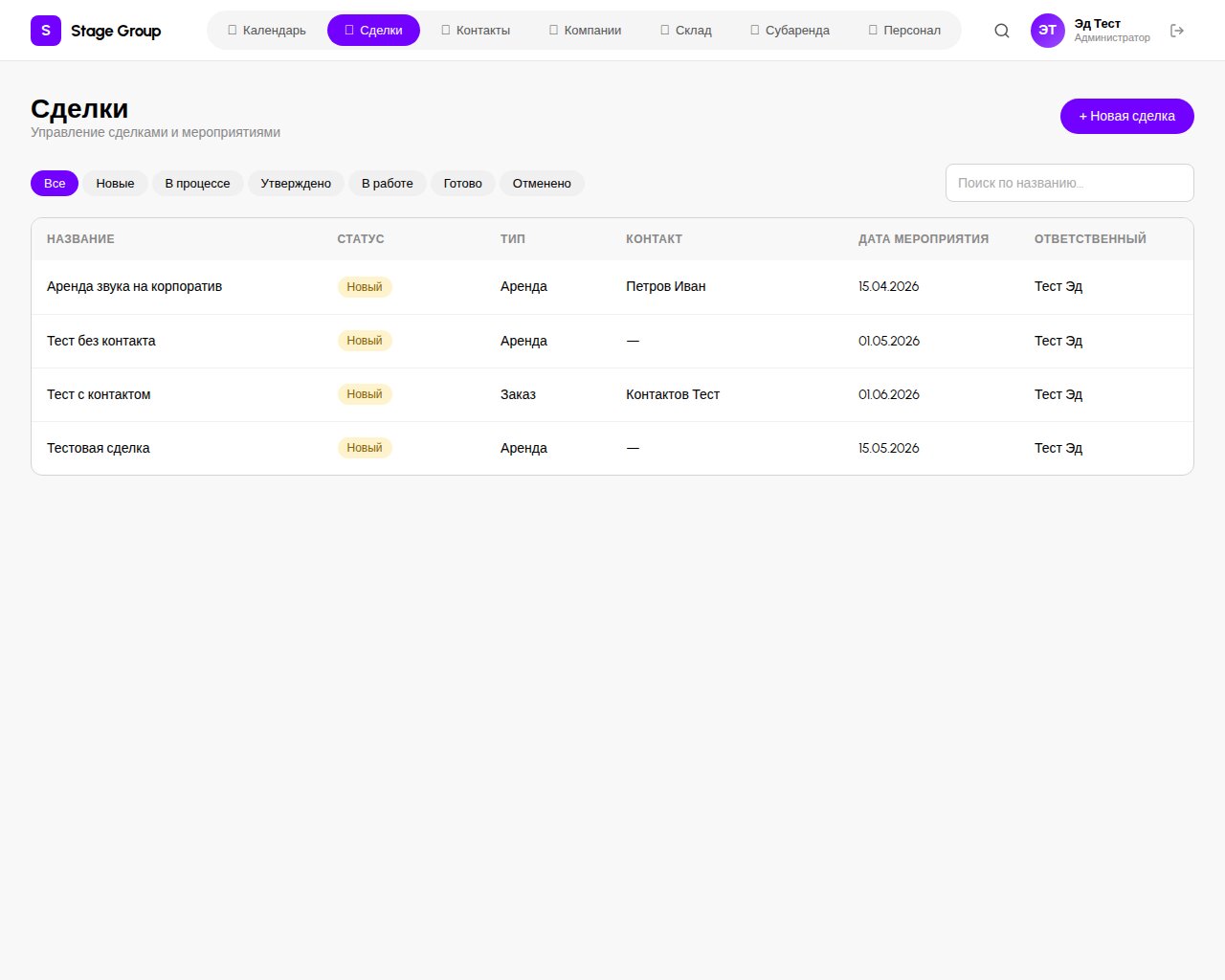Click the logout icon top right
Viewport: 1225px width, 980px height.
tap(1177, 30)
